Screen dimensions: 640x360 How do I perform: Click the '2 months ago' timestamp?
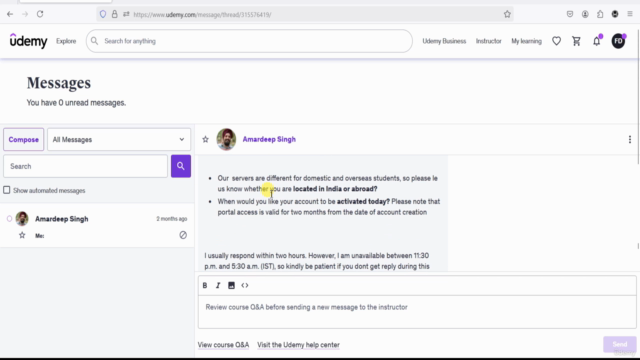tap(171, 219)
